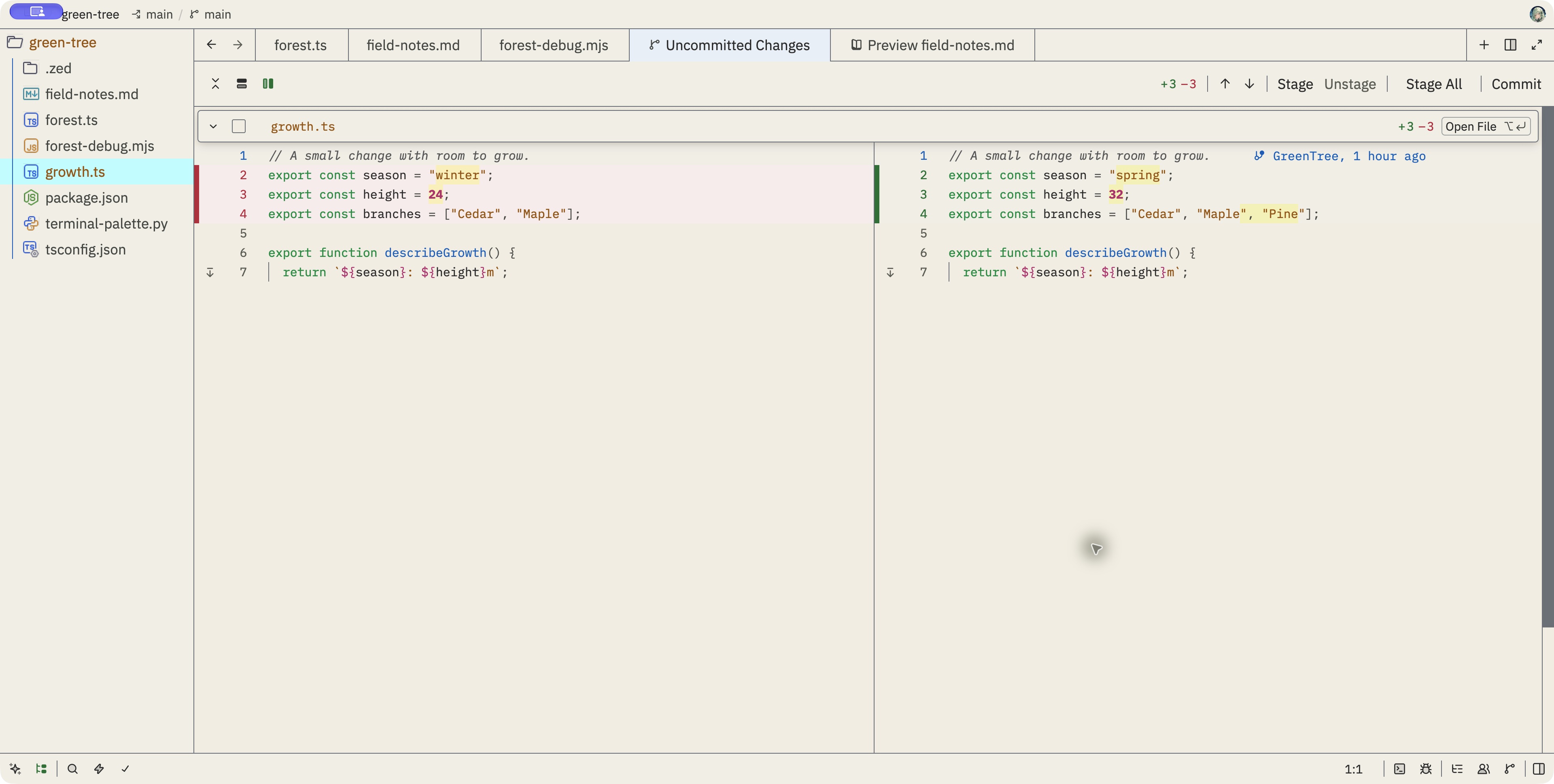Open the Preview field-notes.md tab
This screenshot has width=1554, height=784.
pyautogui.click(x=933, y=45)
